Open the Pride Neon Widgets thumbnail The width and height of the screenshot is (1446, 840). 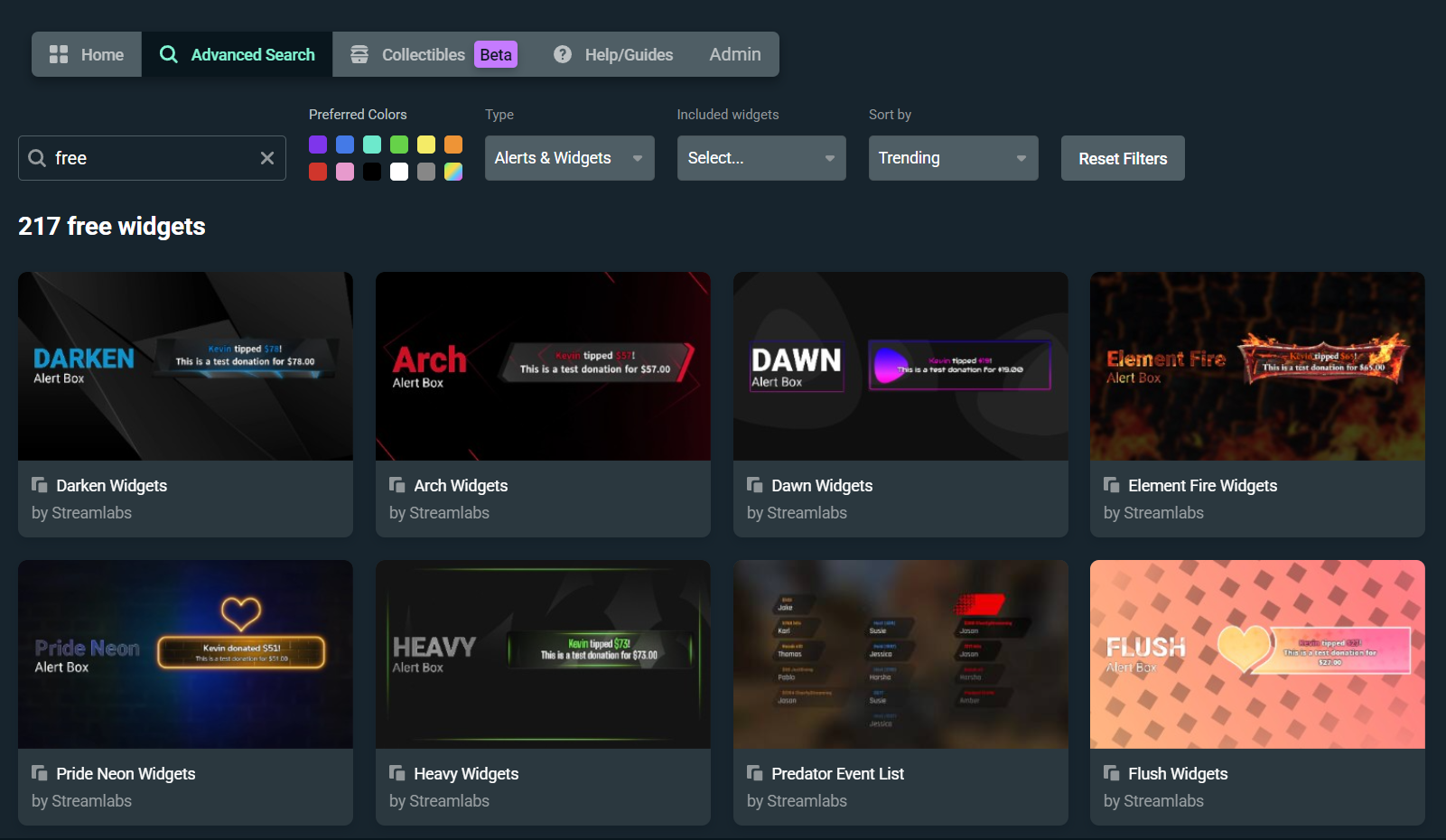[184, 654]
